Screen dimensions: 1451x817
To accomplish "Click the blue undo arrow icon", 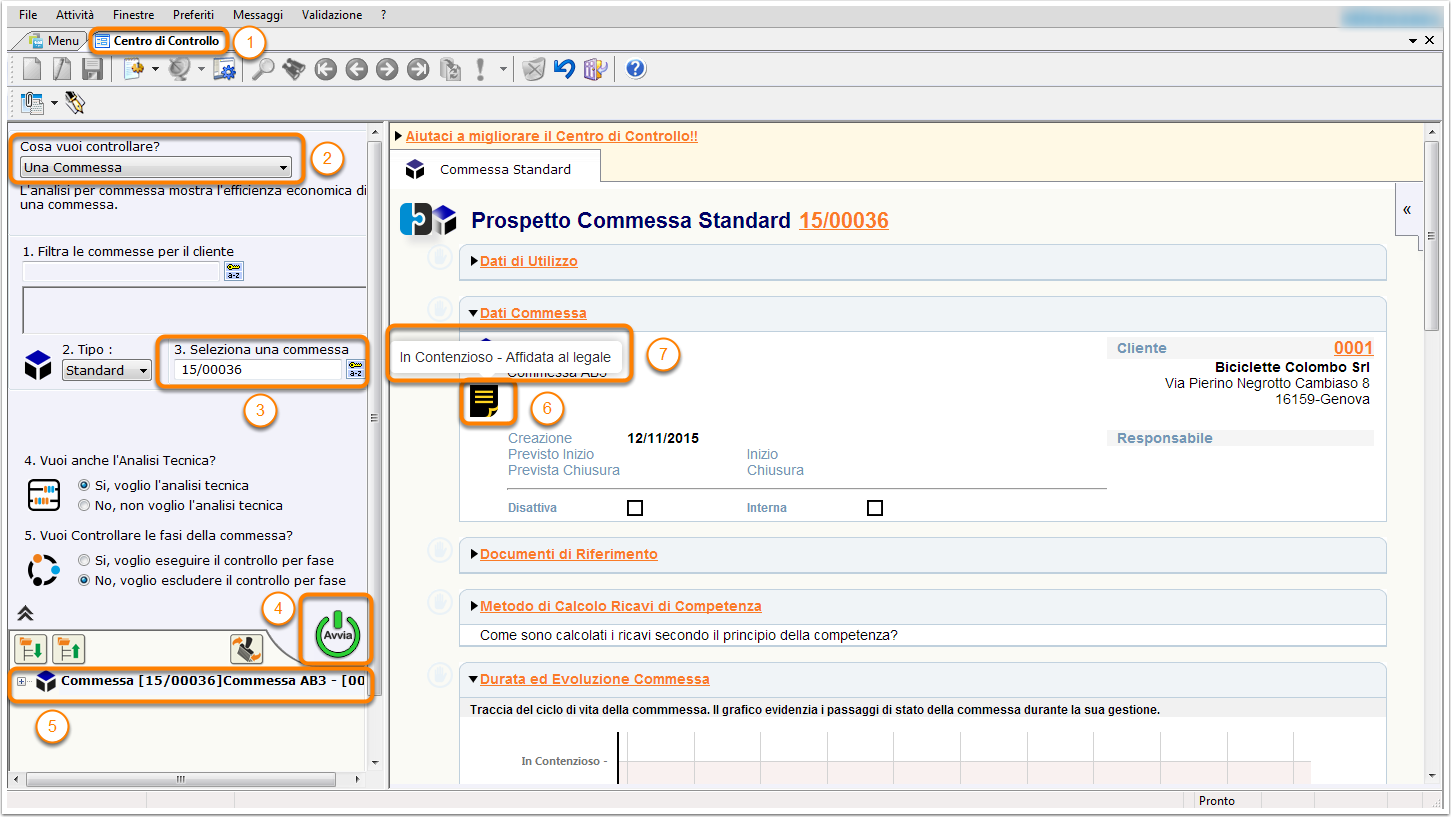I will [565, 69].
